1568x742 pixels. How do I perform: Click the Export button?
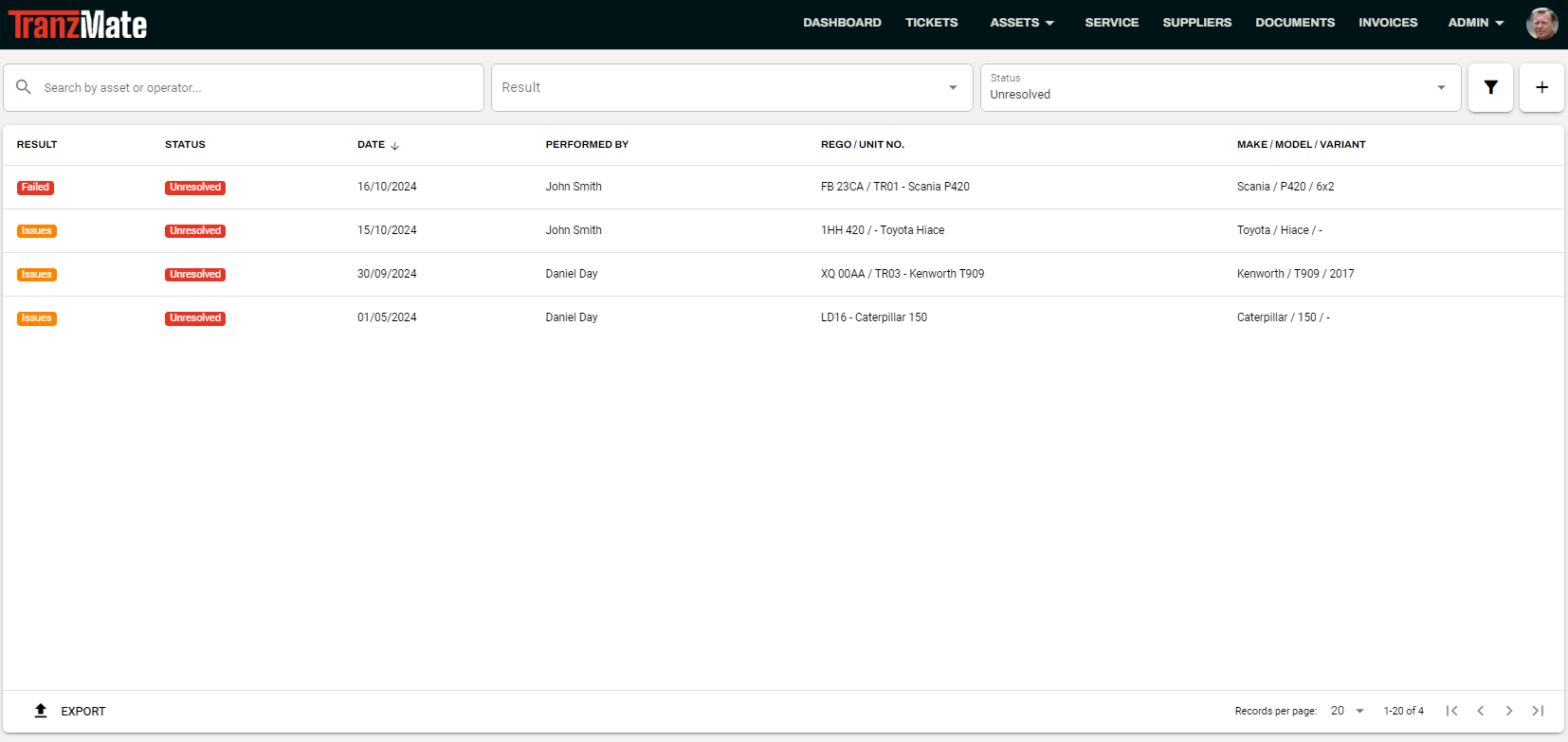tap(69, 711)
